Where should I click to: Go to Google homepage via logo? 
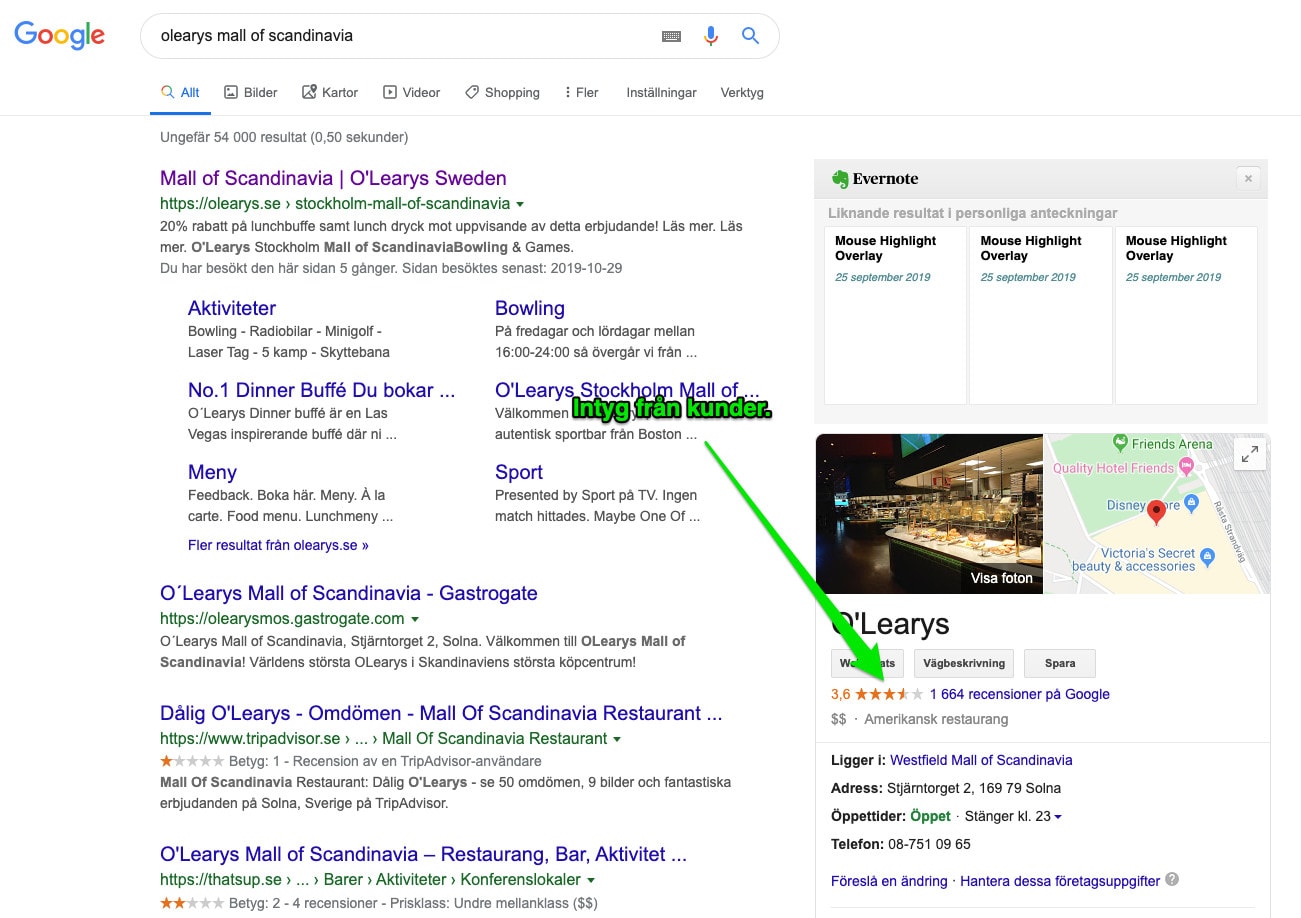pyautogui.click(x=59, y=36)
